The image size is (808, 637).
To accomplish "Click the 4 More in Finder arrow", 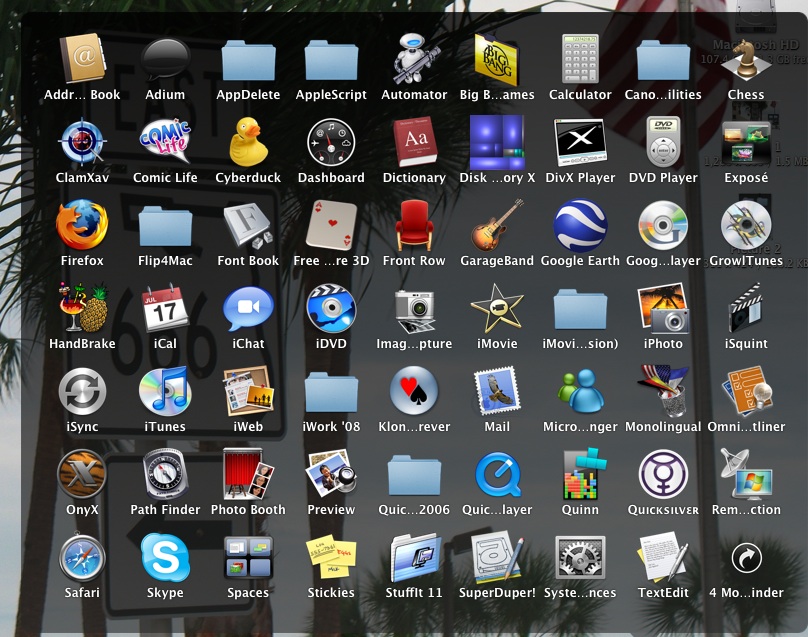I will [746, 557].
